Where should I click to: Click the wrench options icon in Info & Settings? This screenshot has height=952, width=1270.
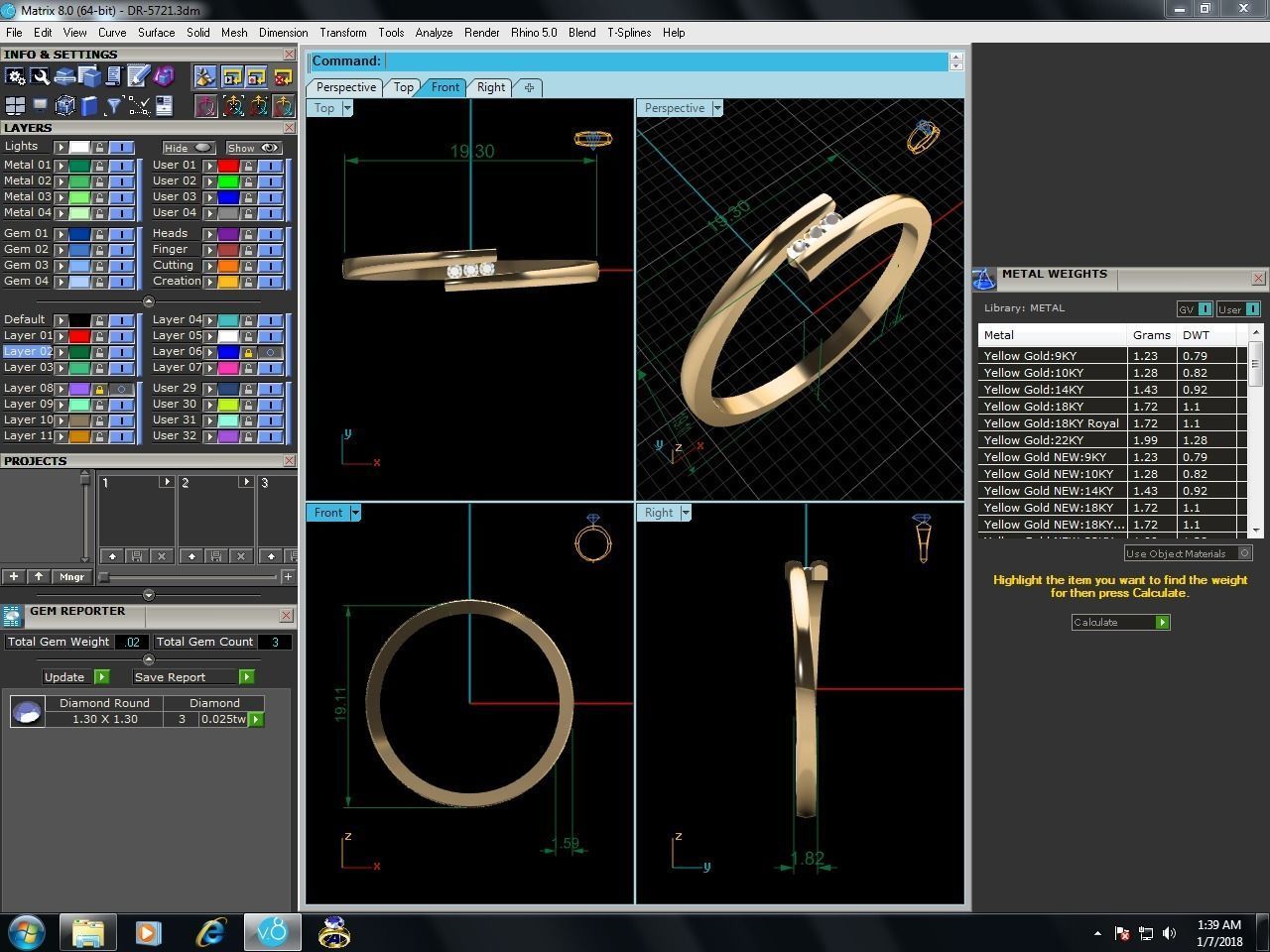tap(40, 76)
